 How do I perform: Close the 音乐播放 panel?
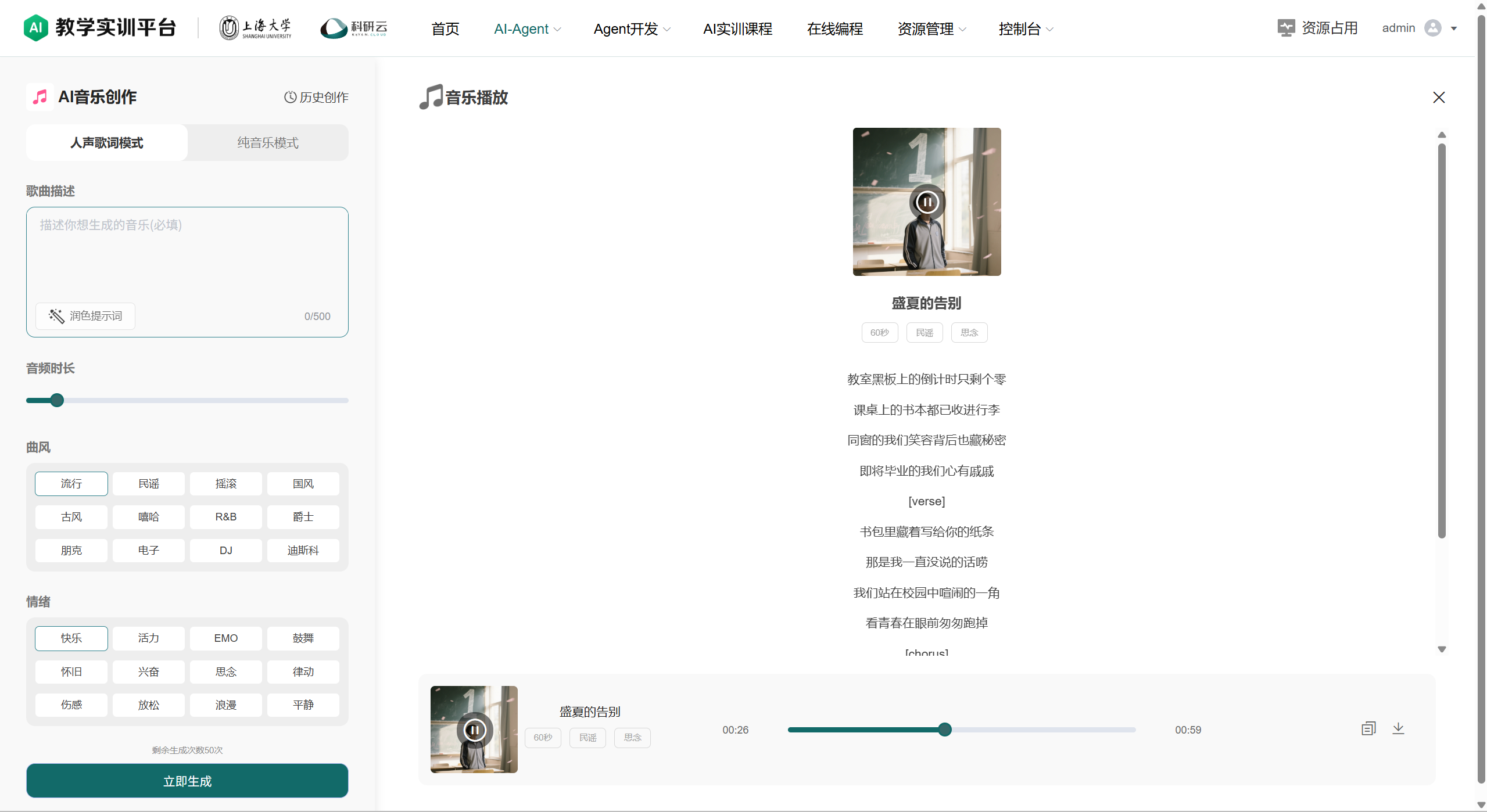(x=1438, y=97)
